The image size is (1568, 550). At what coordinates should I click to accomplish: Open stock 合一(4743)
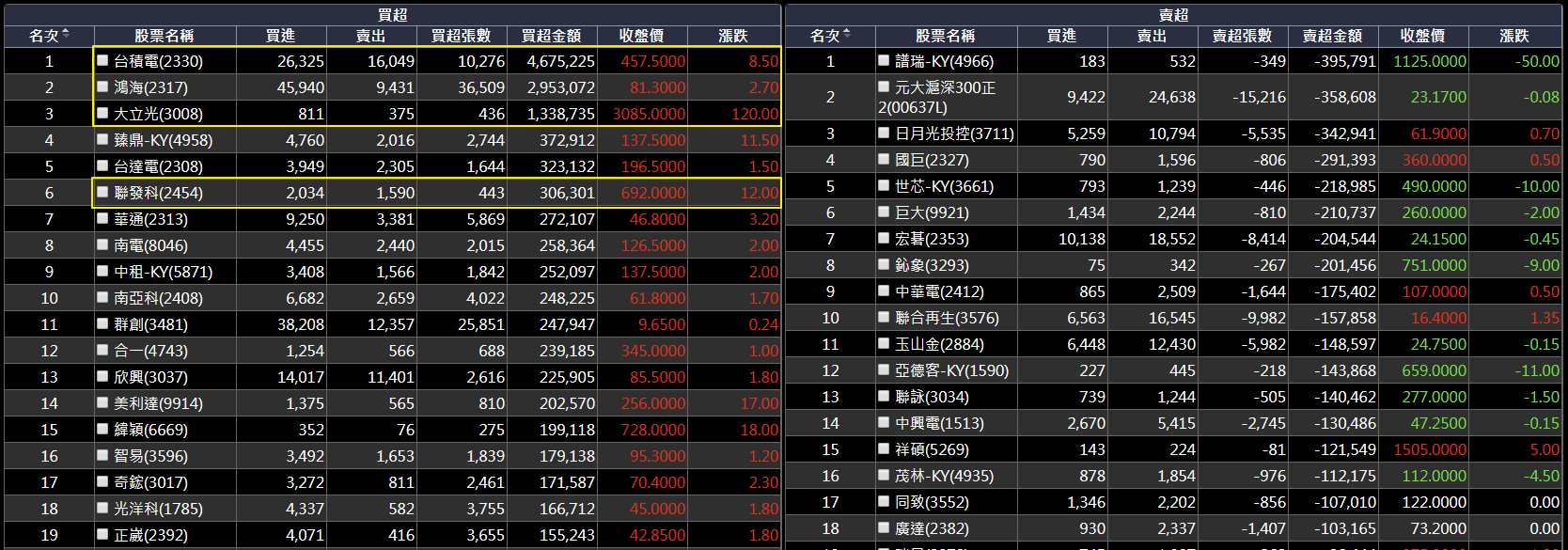click(x=150, y=351)
